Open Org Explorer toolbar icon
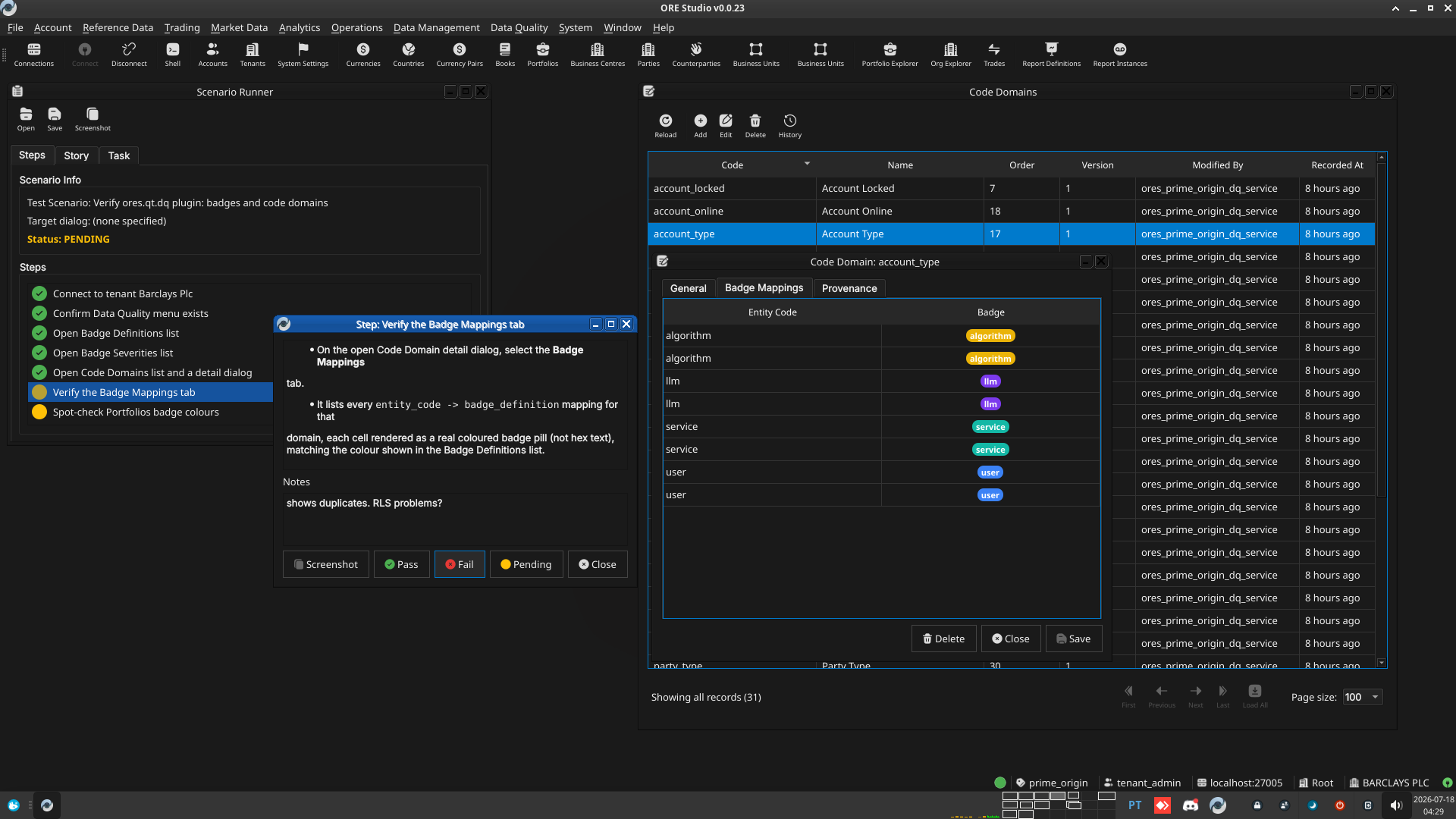The image size is (1456, 819). coord(950,55)
